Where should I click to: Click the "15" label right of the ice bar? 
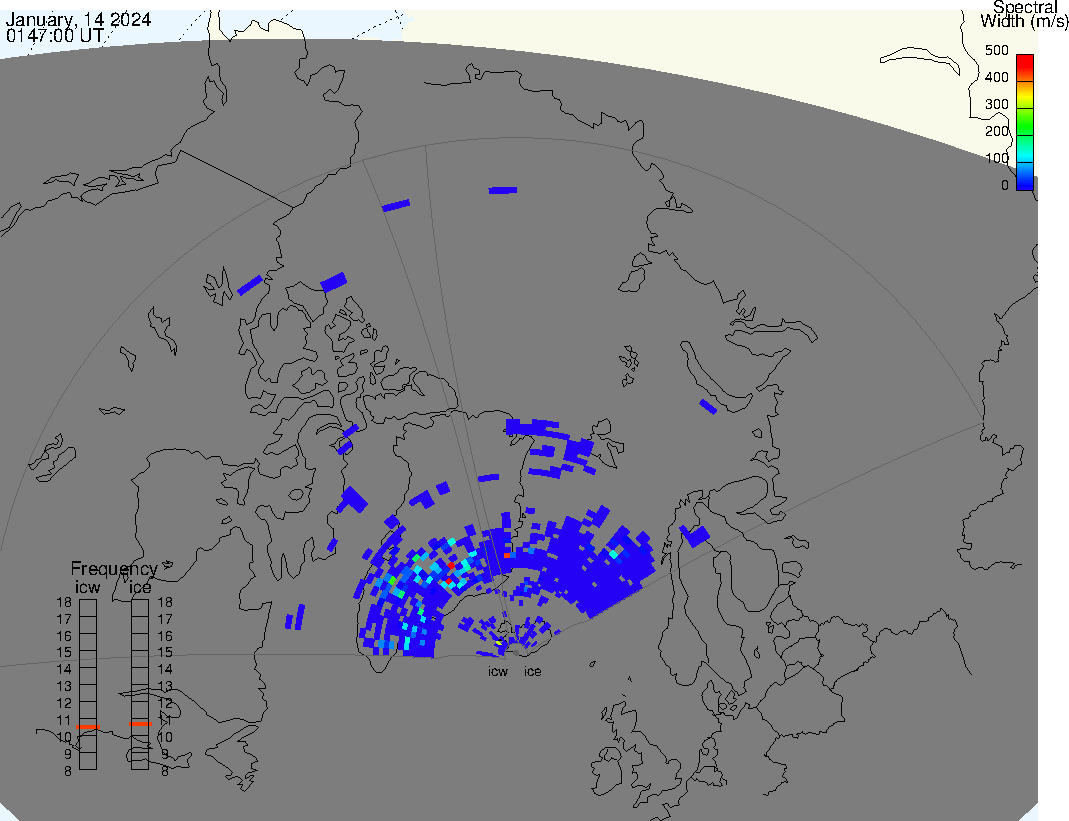tap(165, 653)
